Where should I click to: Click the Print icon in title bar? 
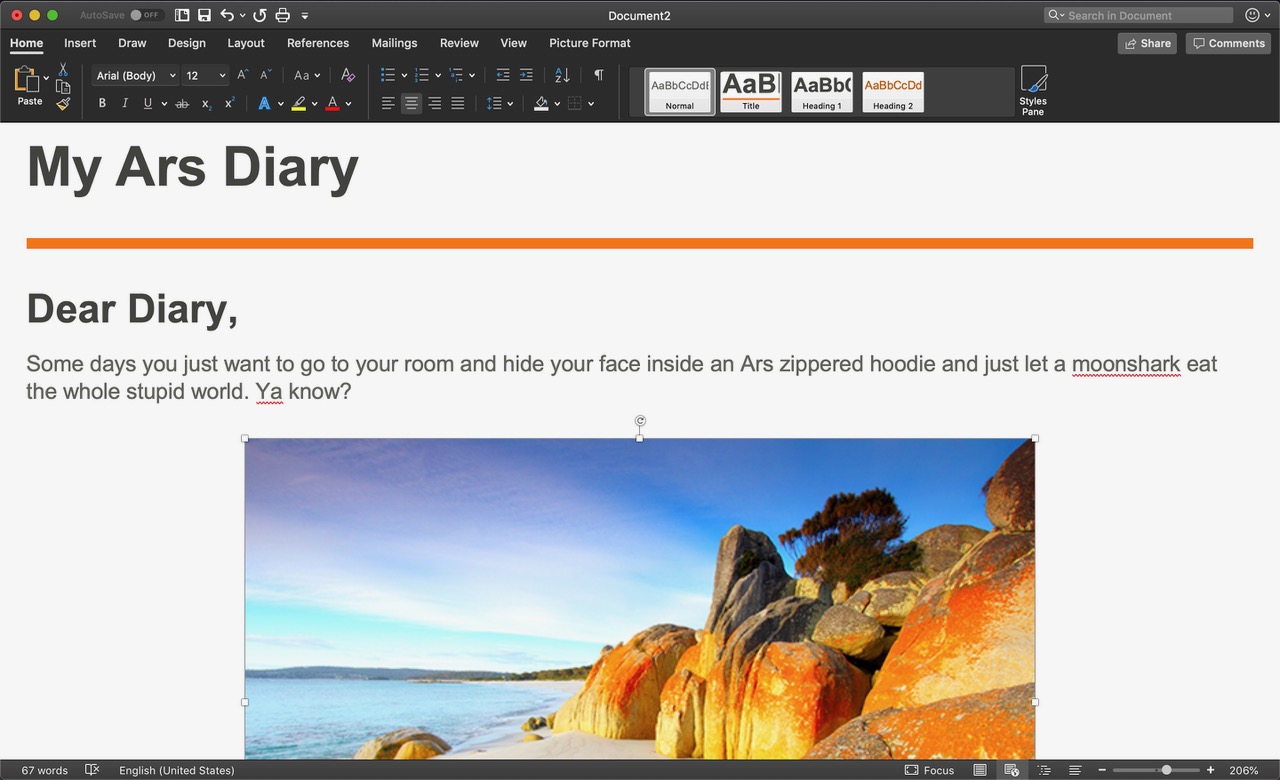click(282, 15)
